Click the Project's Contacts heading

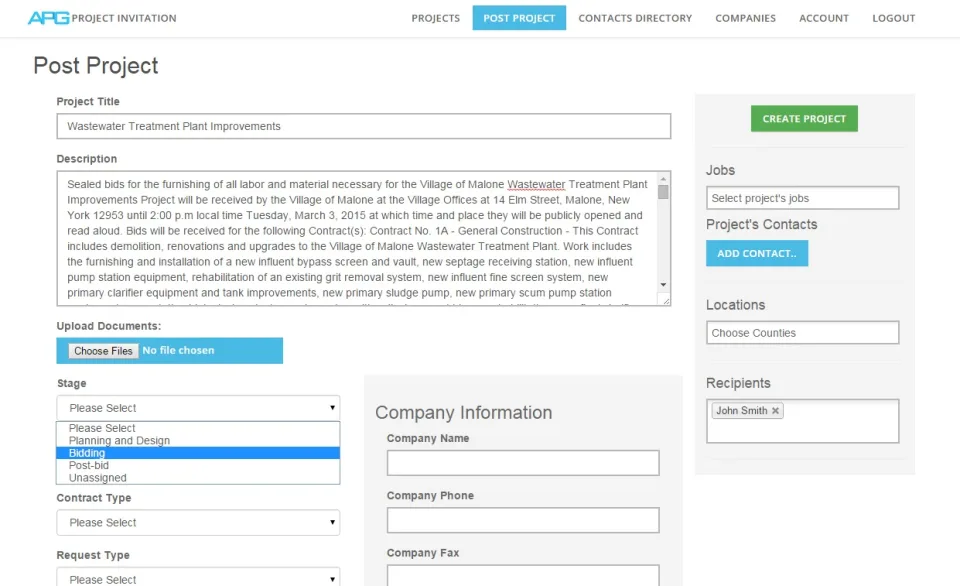pos(762,224)
